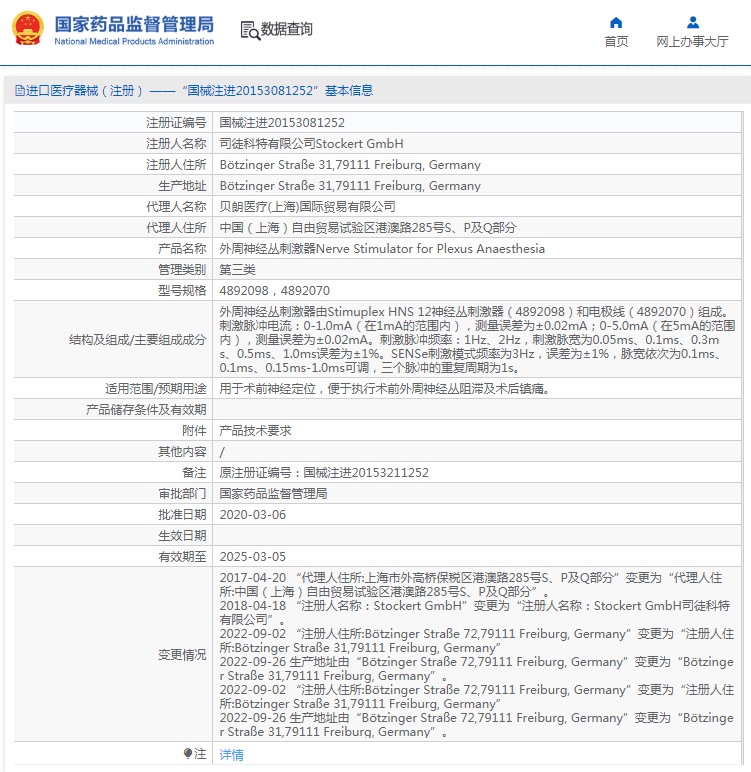The width and height of the screenshot is (751, 772).
Task: Select expiry date 2025-03-05
Action: (x=253, y=557)
